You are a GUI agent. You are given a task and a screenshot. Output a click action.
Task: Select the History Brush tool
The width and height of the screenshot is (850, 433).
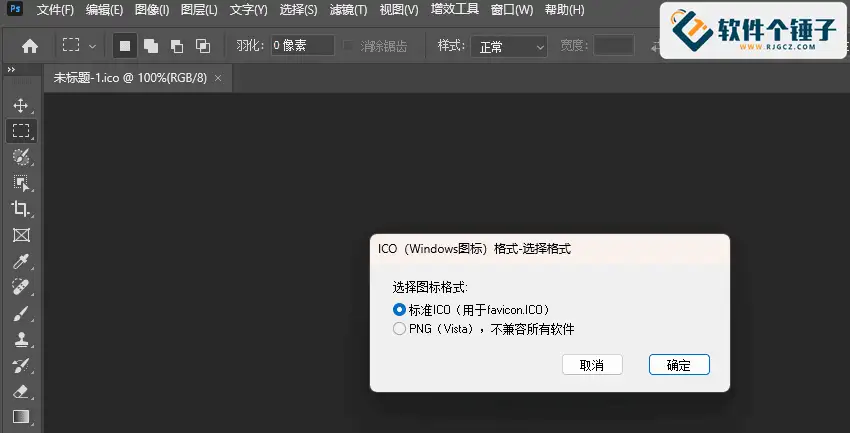(x=21, y=365)
